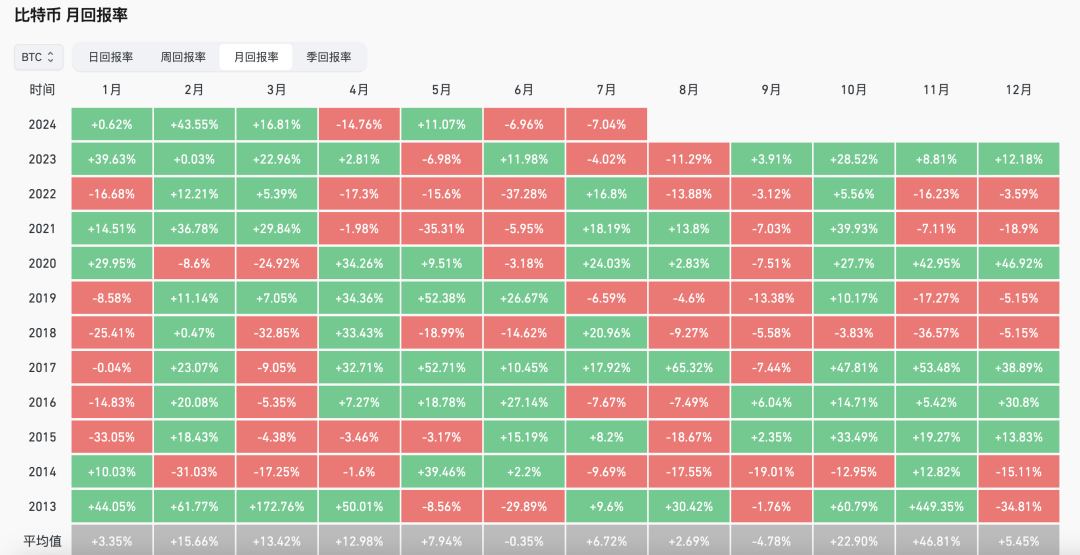Click the +172.76% cell in March 2013
The height and width of the screenshot is (555, 1080).
(x=277, y=507)
